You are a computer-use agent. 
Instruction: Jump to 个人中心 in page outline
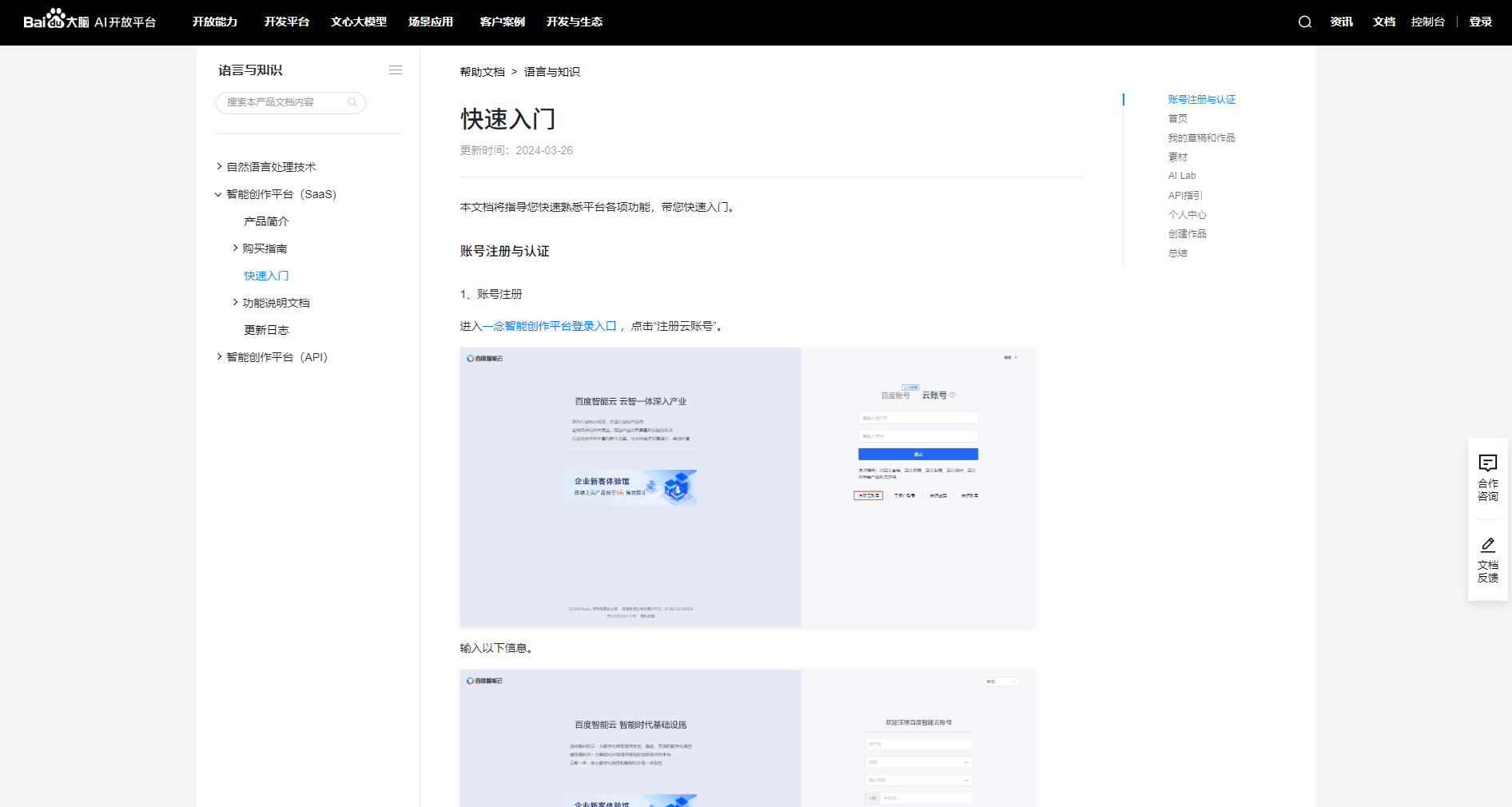[1188, 215]
